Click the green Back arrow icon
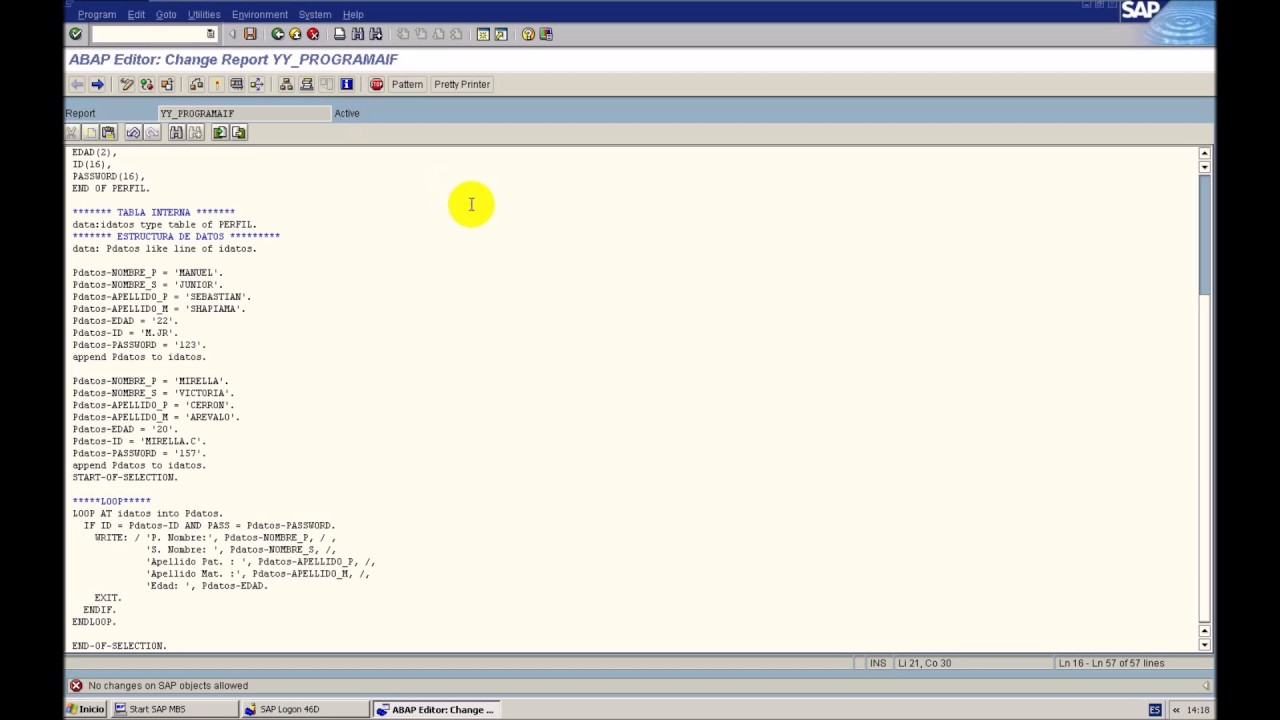The width and height of the screenshot is (1280, 720). pyautogui.click(x=277, y=34)
